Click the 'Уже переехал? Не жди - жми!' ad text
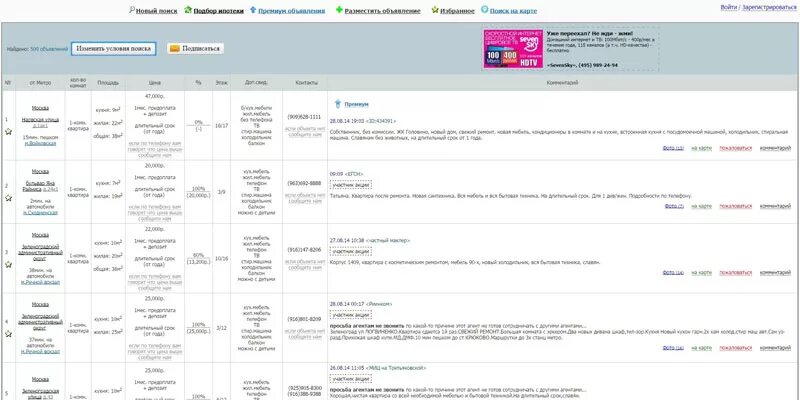The height and width of the screenshot is (400, 800). point(589,33)
